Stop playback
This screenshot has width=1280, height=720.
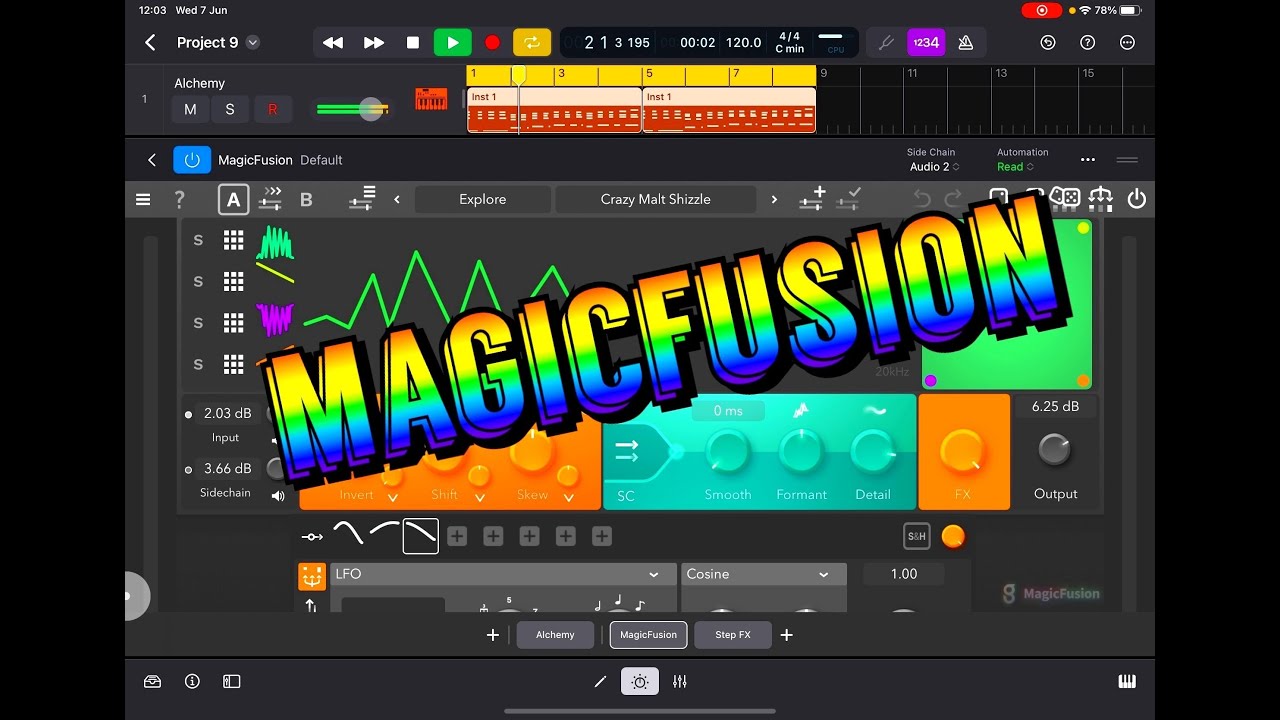tap(413, 42)
